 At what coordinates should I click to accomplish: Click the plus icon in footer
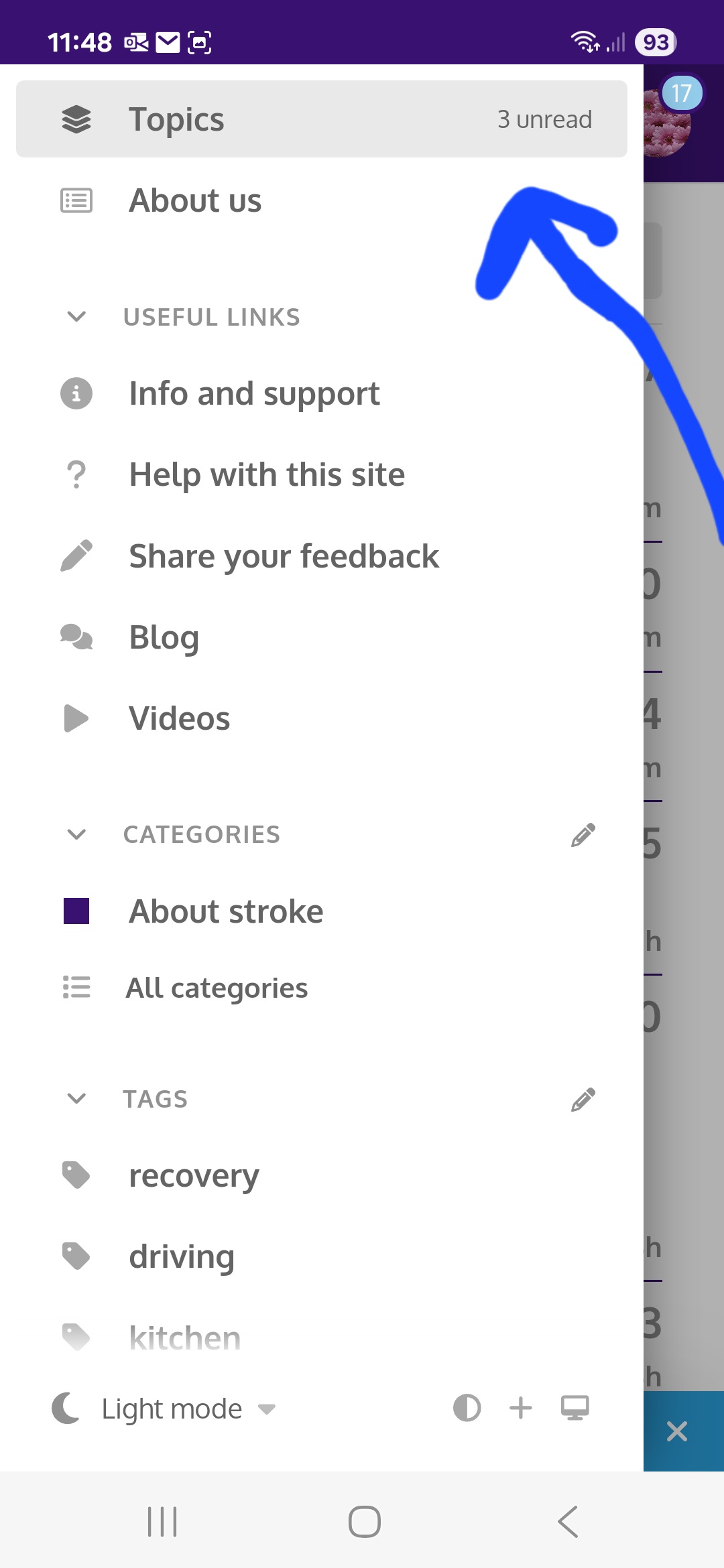point(521,1408)
